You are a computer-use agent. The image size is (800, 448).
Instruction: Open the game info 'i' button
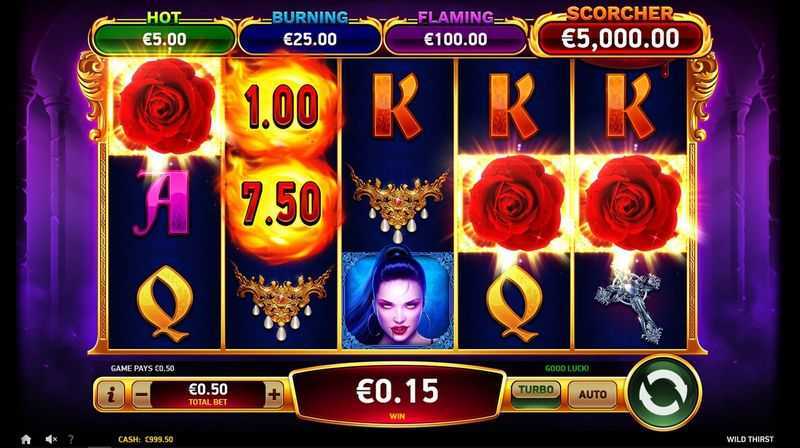[x=110, y=394]
